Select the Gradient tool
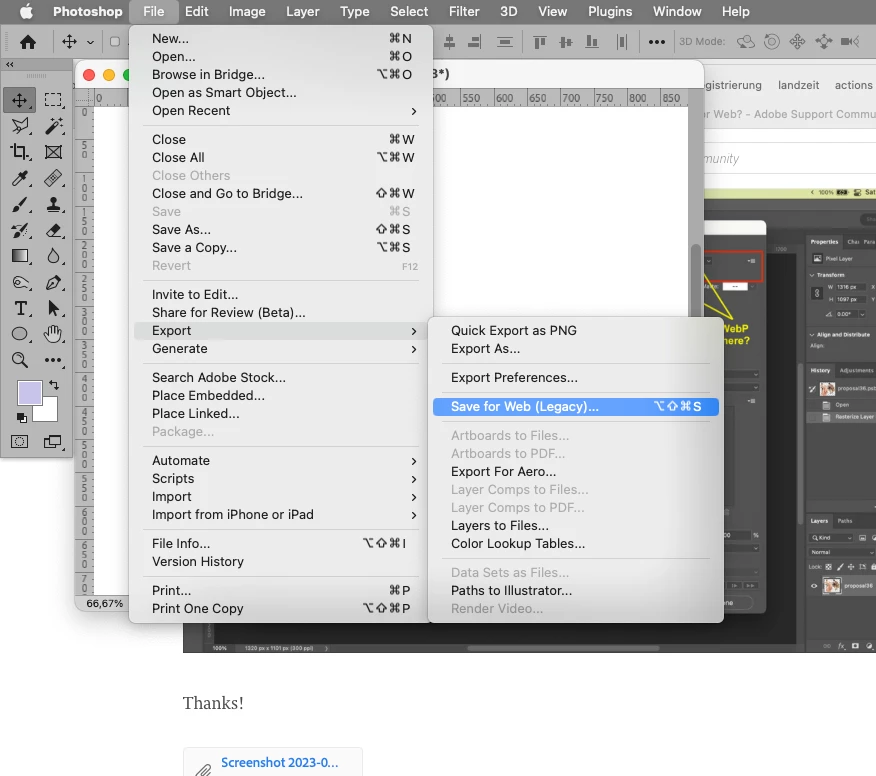Viewport: 876px width, 776px height. click(20, 256)
